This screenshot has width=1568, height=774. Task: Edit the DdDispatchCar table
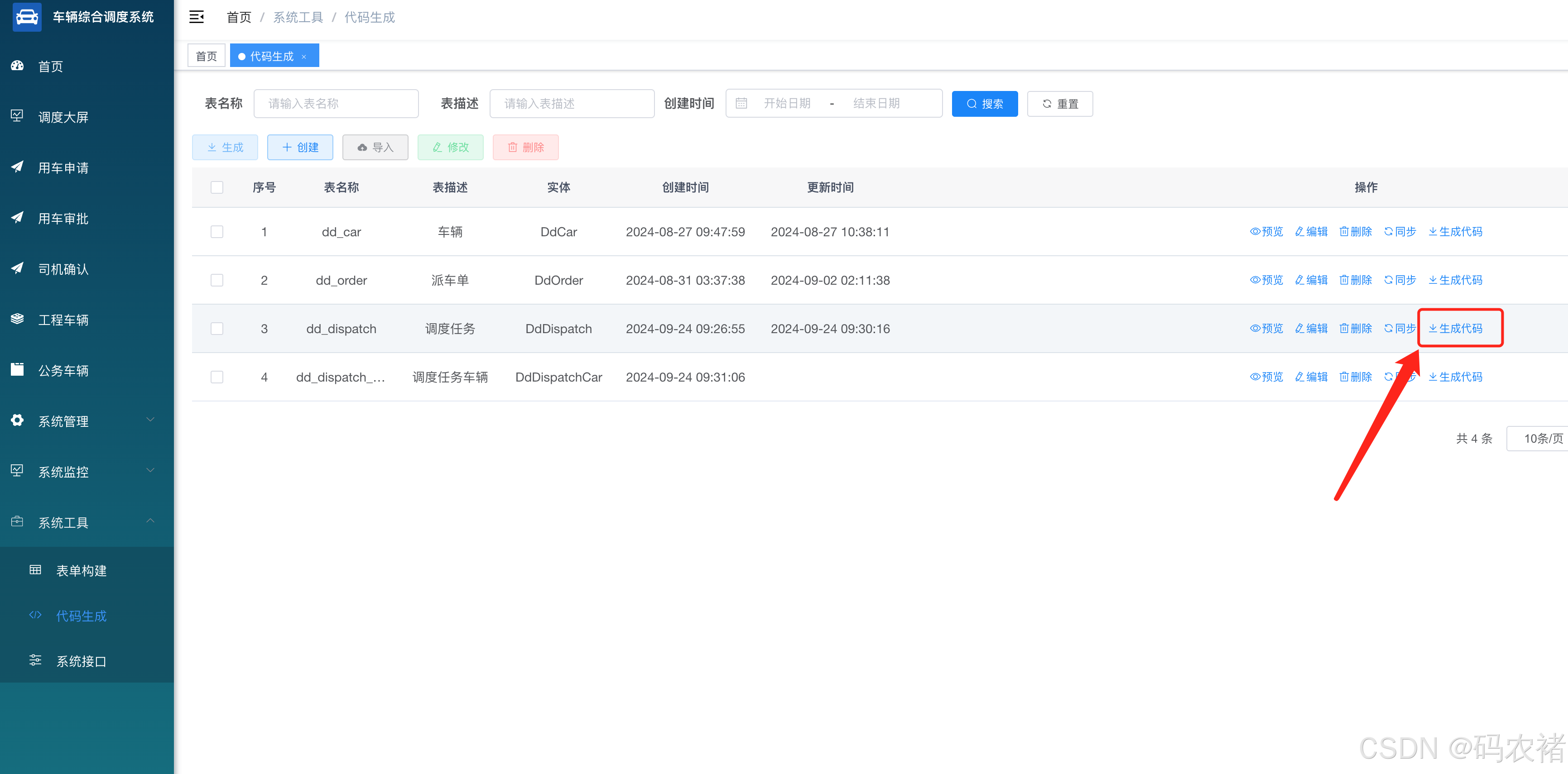[1311, 377]
